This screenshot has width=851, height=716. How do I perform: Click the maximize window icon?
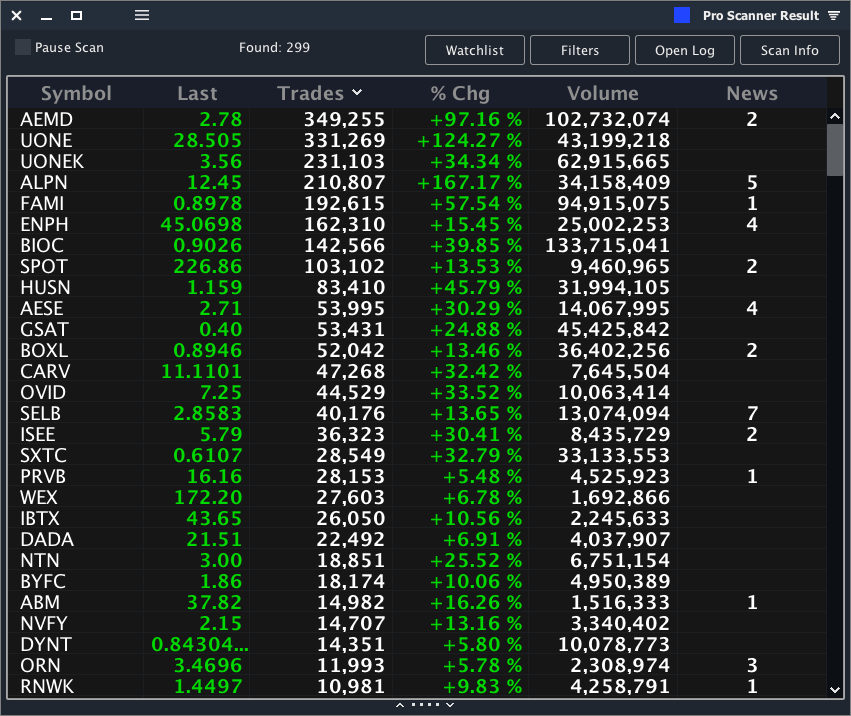pos(77,16)
